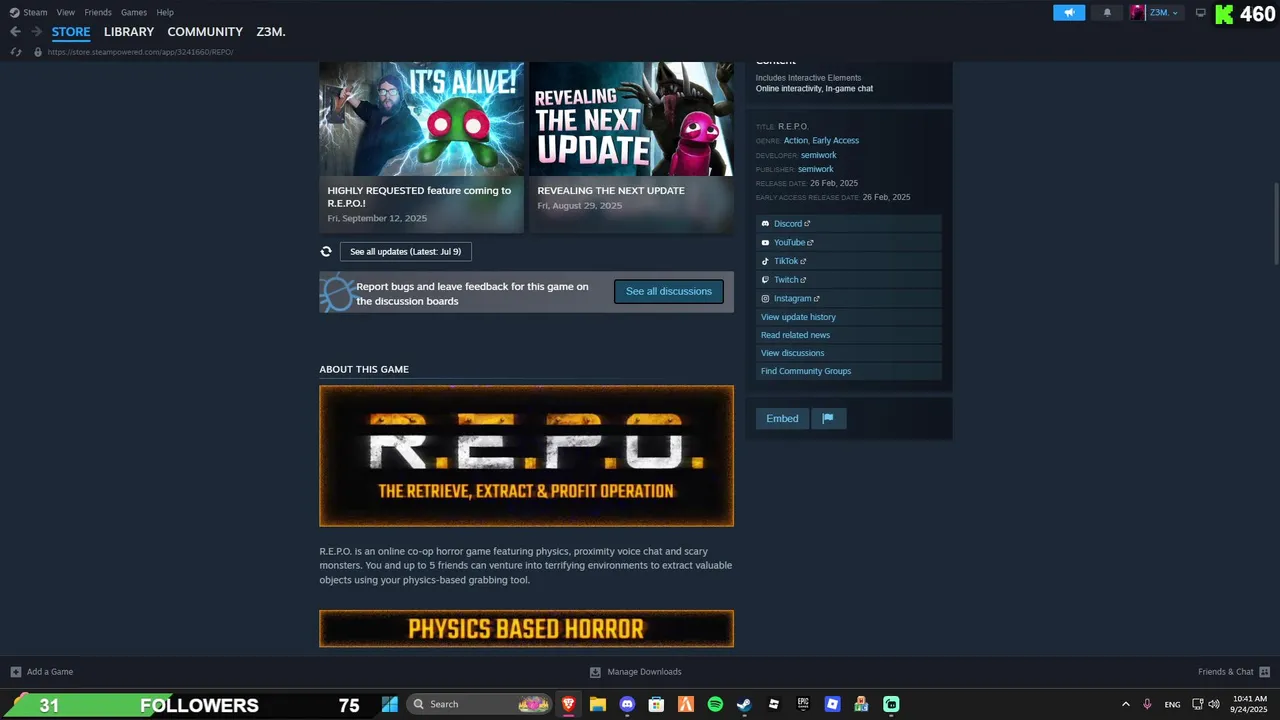
Task: Click the Z3M. profile avatar picture
Action: (x=1137, y=13)
